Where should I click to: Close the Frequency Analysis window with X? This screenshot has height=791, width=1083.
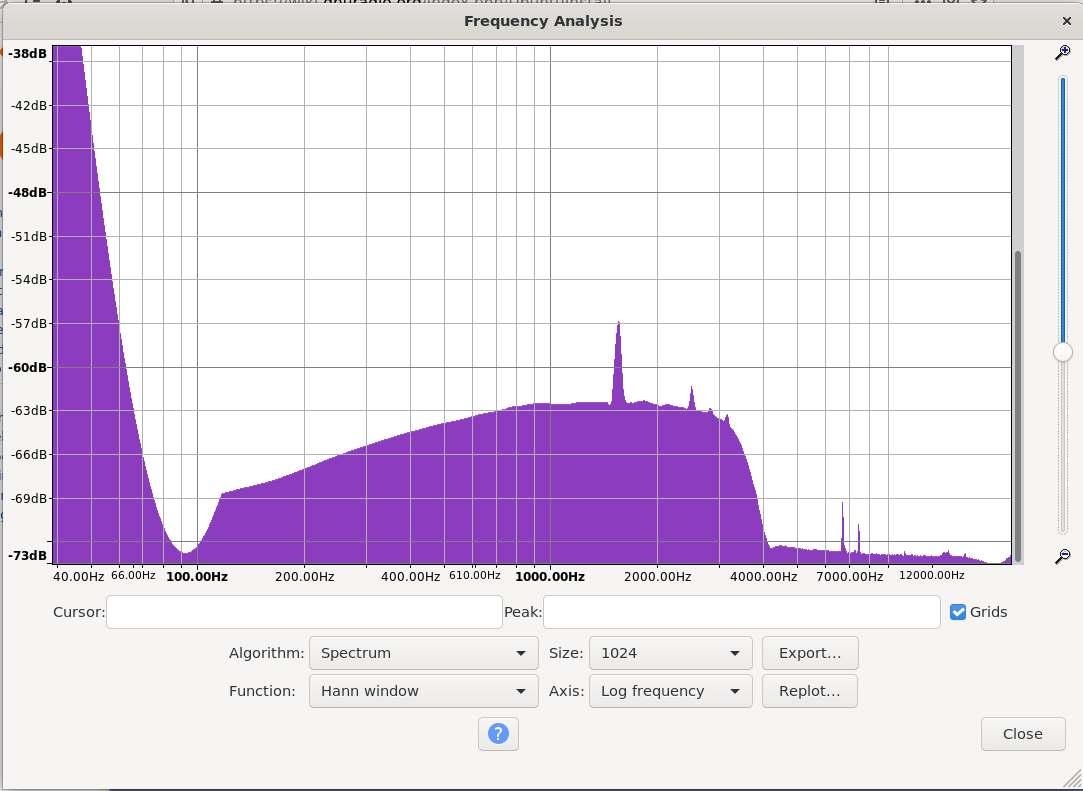tap(1066, 21)
